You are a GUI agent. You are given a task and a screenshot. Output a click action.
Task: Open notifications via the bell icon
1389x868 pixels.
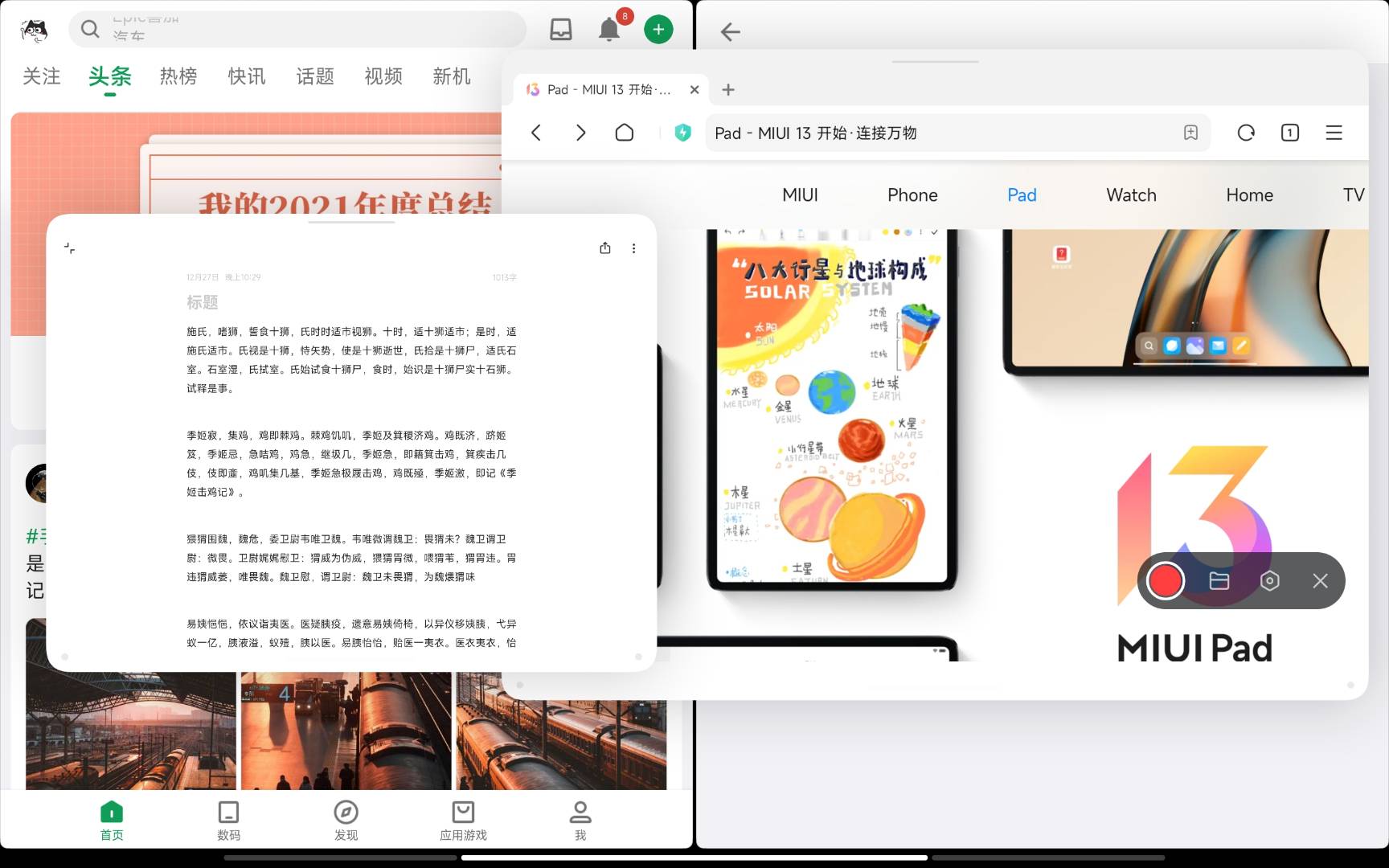click(608, 29)
